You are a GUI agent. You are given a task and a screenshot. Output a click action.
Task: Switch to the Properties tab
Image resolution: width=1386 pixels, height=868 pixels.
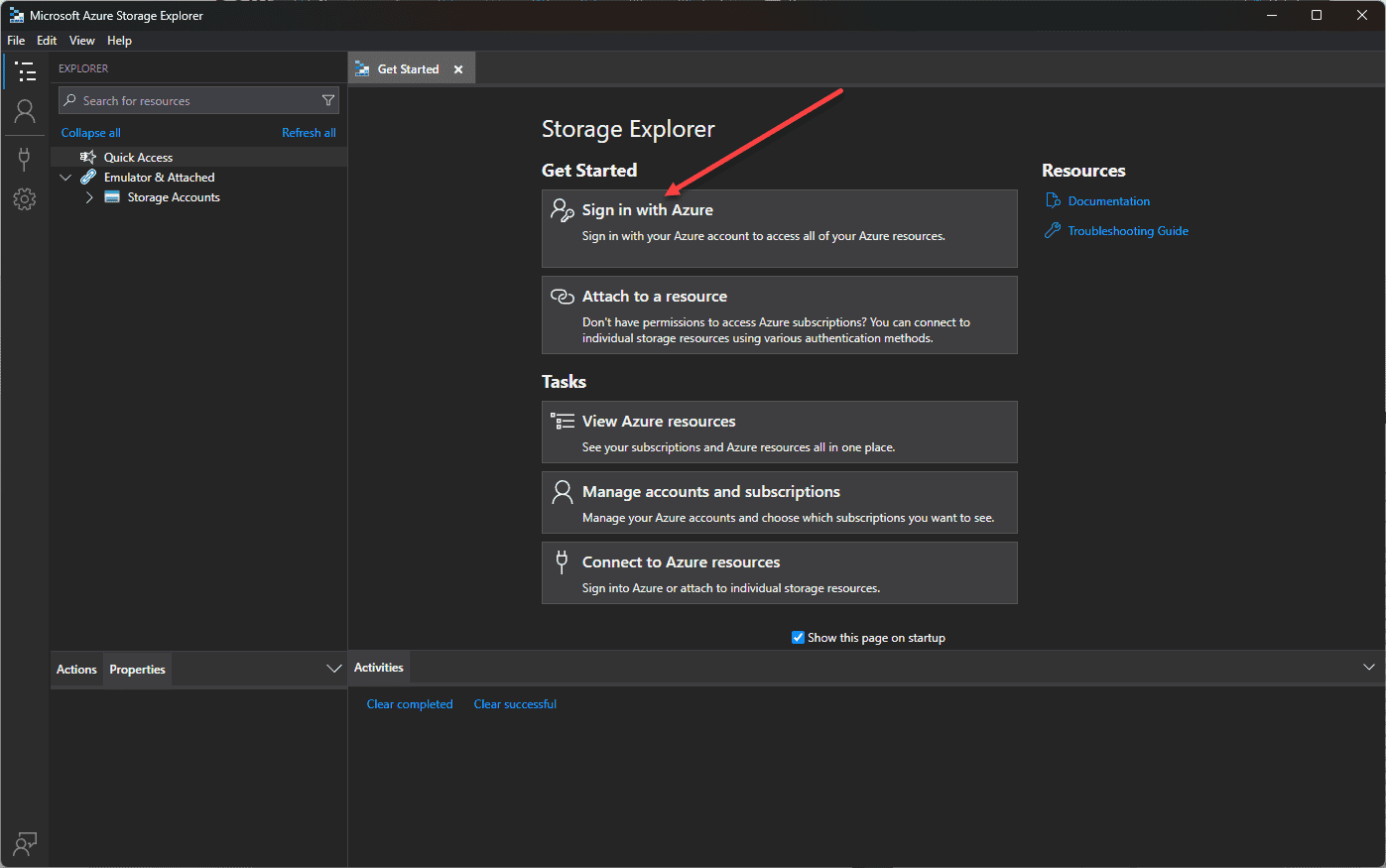[137, 670]
